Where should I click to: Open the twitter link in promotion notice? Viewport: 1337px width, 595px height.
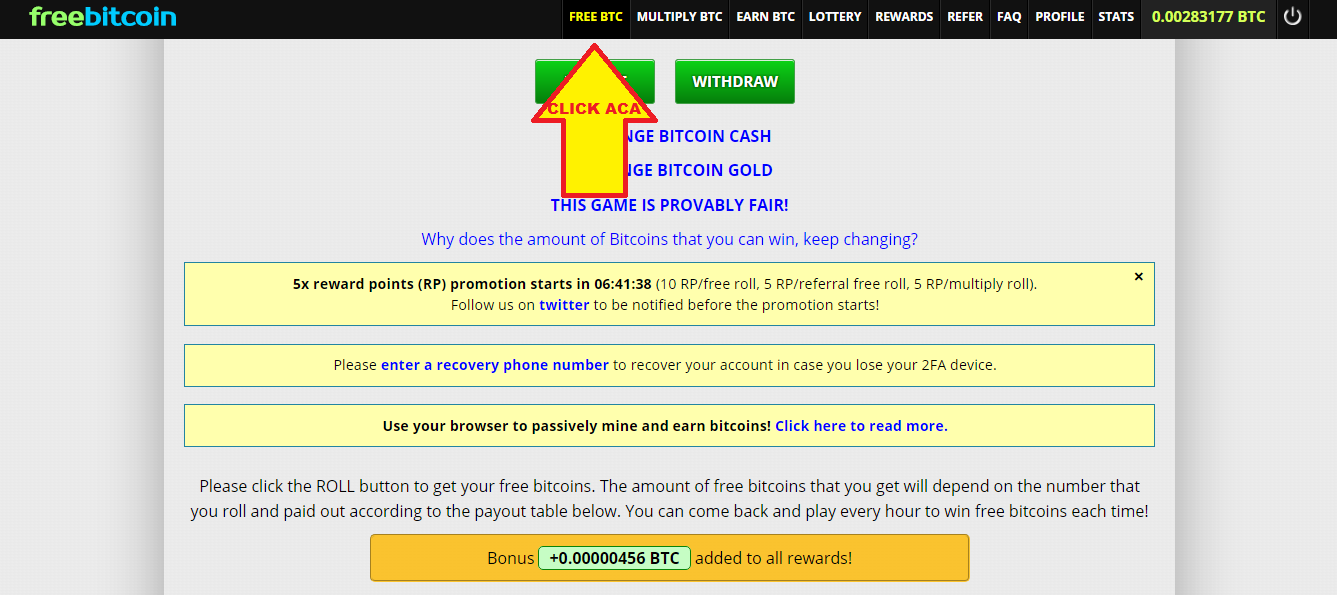564,305
